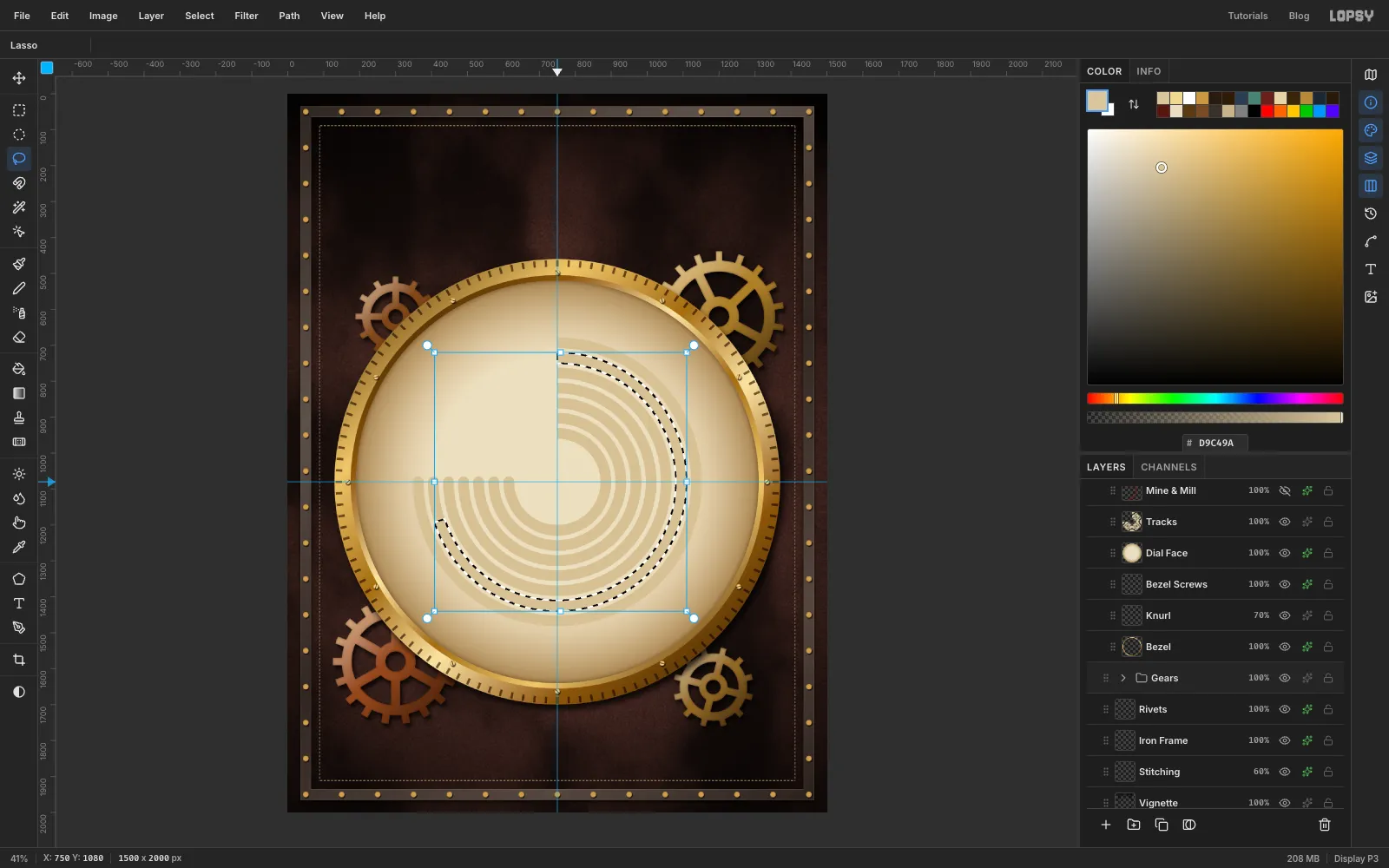1389x868 pixels.
Task: Duplicate the layer using the copy icon
Action: point(1162,825)
